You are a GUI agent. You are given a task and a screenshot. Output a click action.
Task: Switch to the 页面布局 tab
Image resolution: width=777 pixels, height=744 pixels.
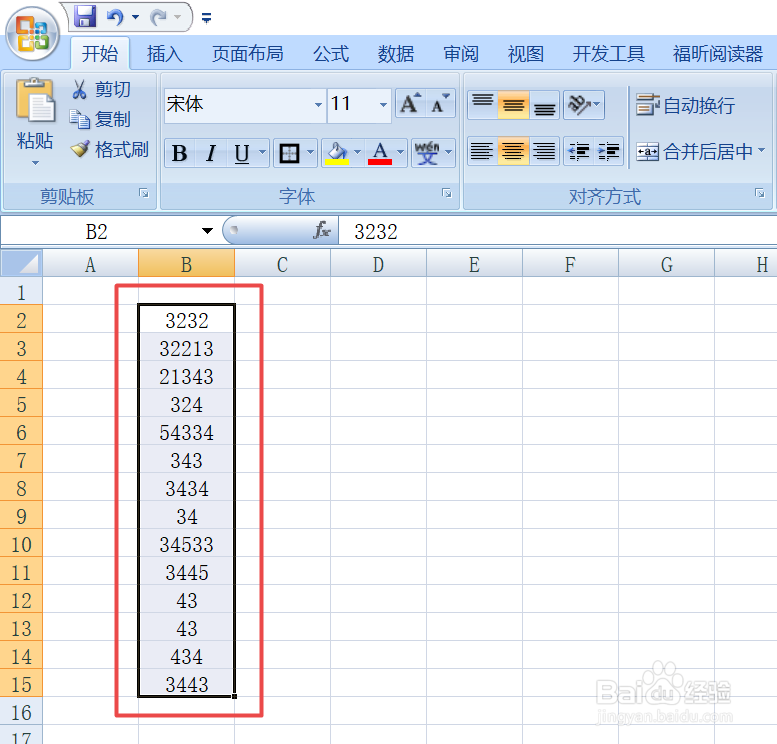point(247,54)
